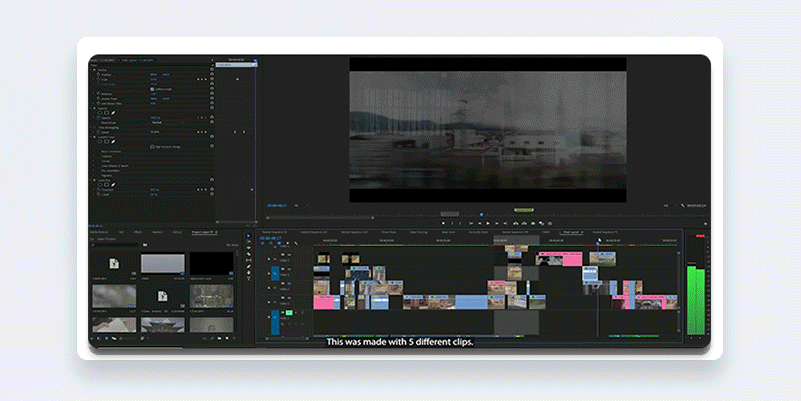The height and width of the screenshot is (401, 801).
Task: Open the Button Editor plus icon
Action: point(705,224)
